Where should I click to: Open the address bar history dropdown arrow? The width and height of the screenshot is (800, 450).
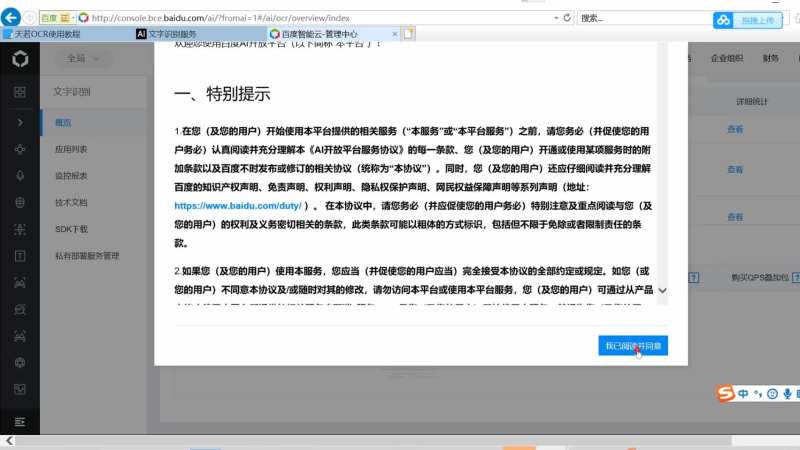click(556, 18)
